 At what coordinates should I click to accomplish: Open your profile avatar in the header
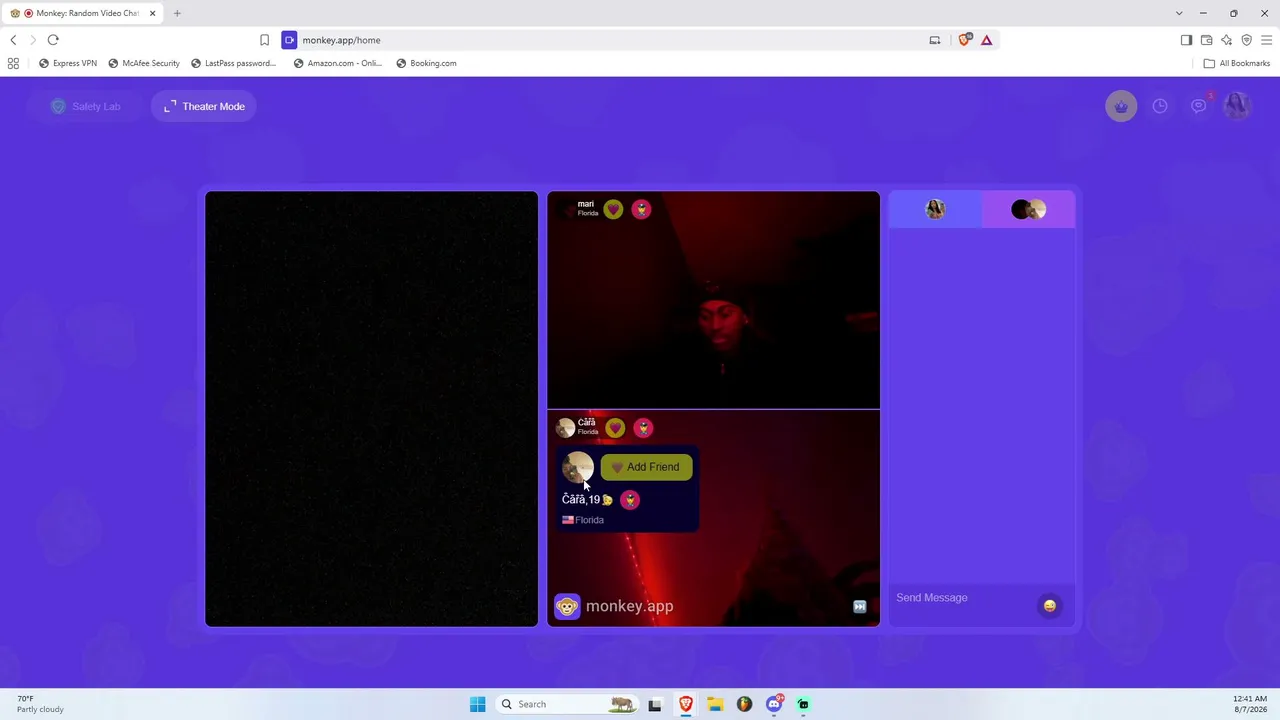pyautogui.click(x=1237, y=106)
